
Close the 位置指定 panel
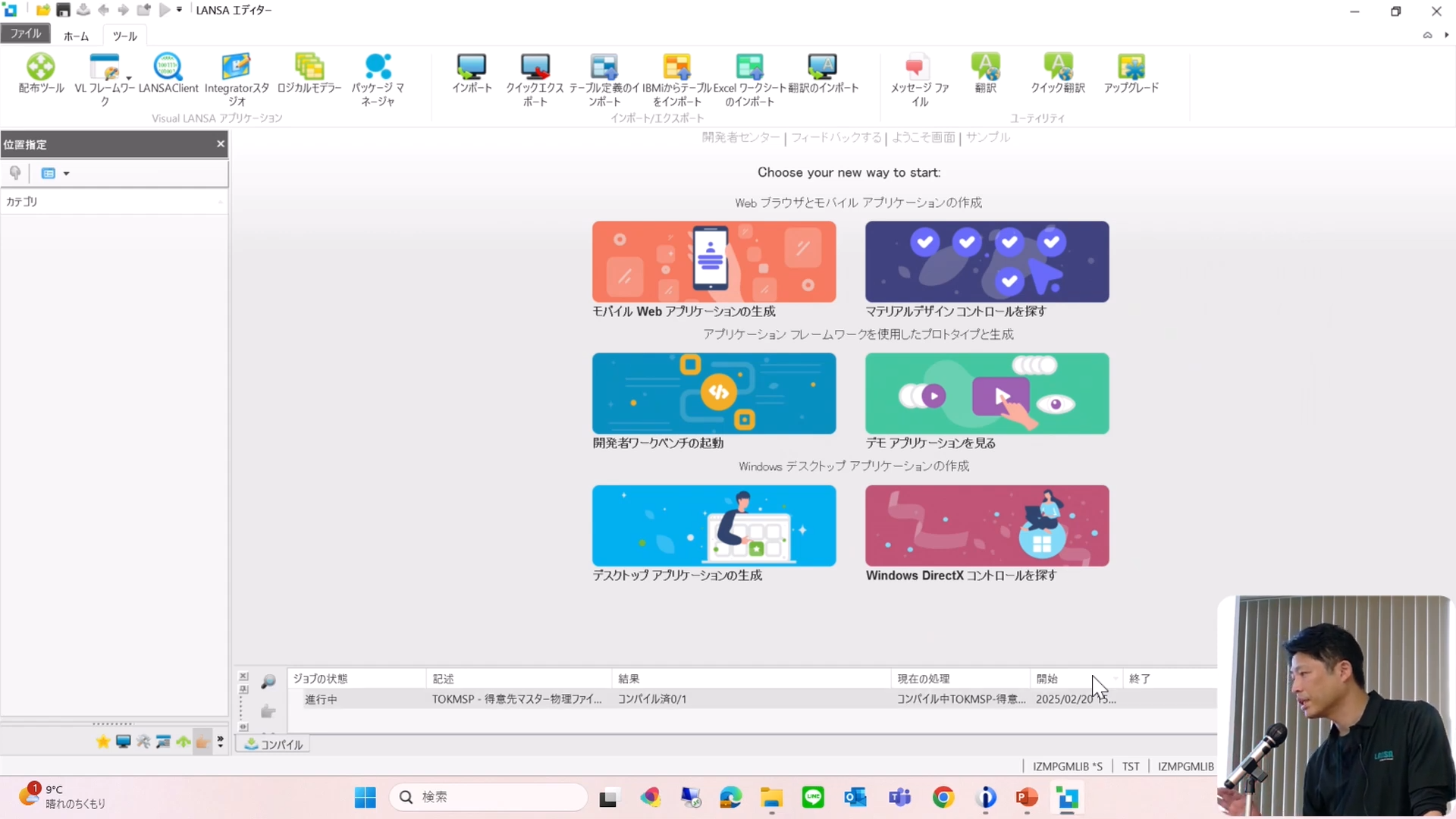coord(221,144)
